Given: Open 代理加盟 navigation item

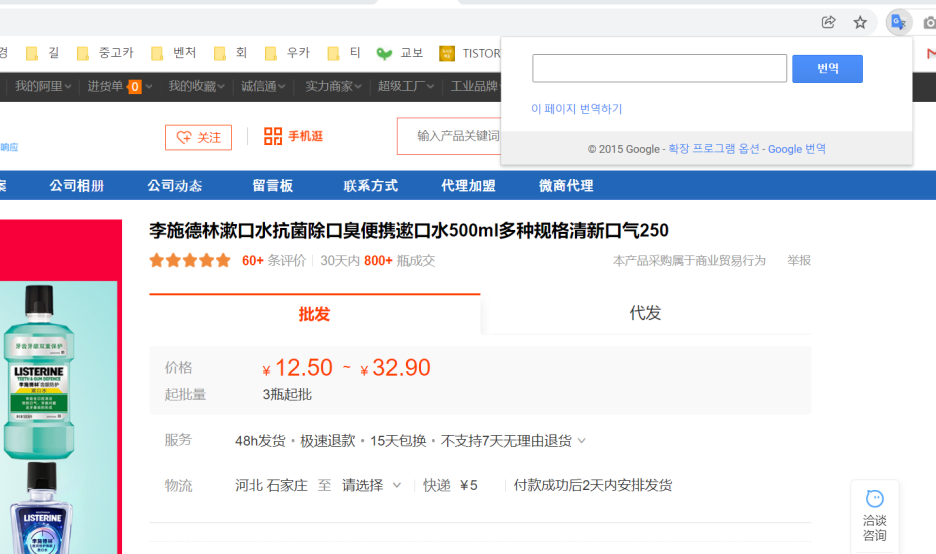Looking at the screenshot, I should click(468, 186).
